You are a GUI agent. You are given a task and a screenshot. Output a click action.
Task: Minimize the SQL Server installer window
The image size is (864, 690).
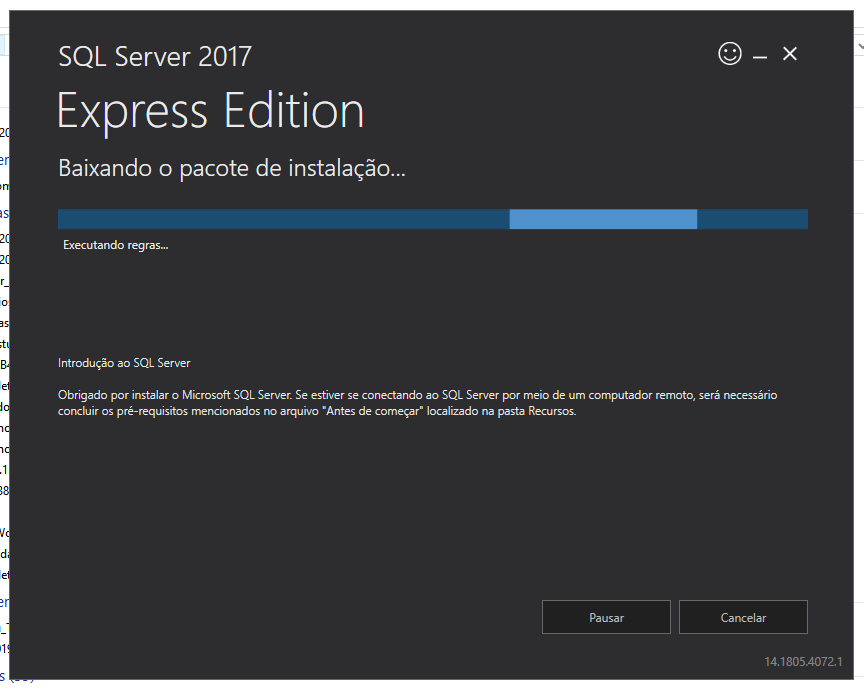(x=760, y=54)
